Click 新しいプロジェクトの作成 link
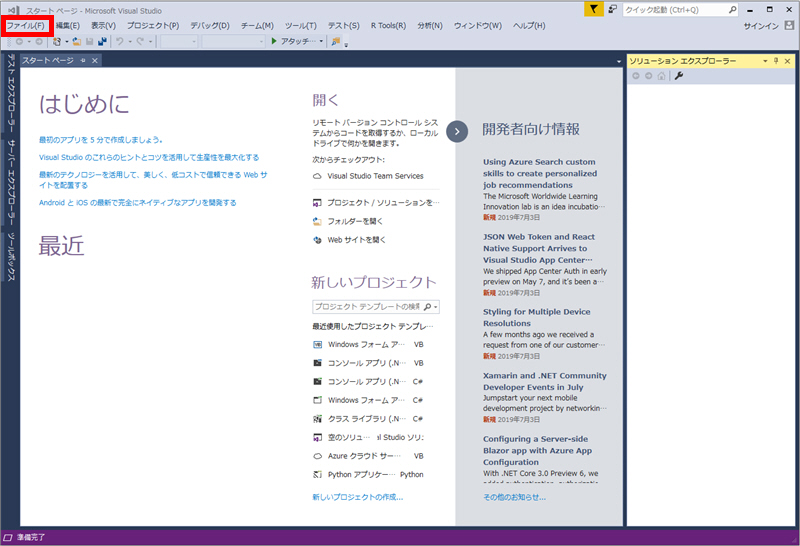 [358, 497]
